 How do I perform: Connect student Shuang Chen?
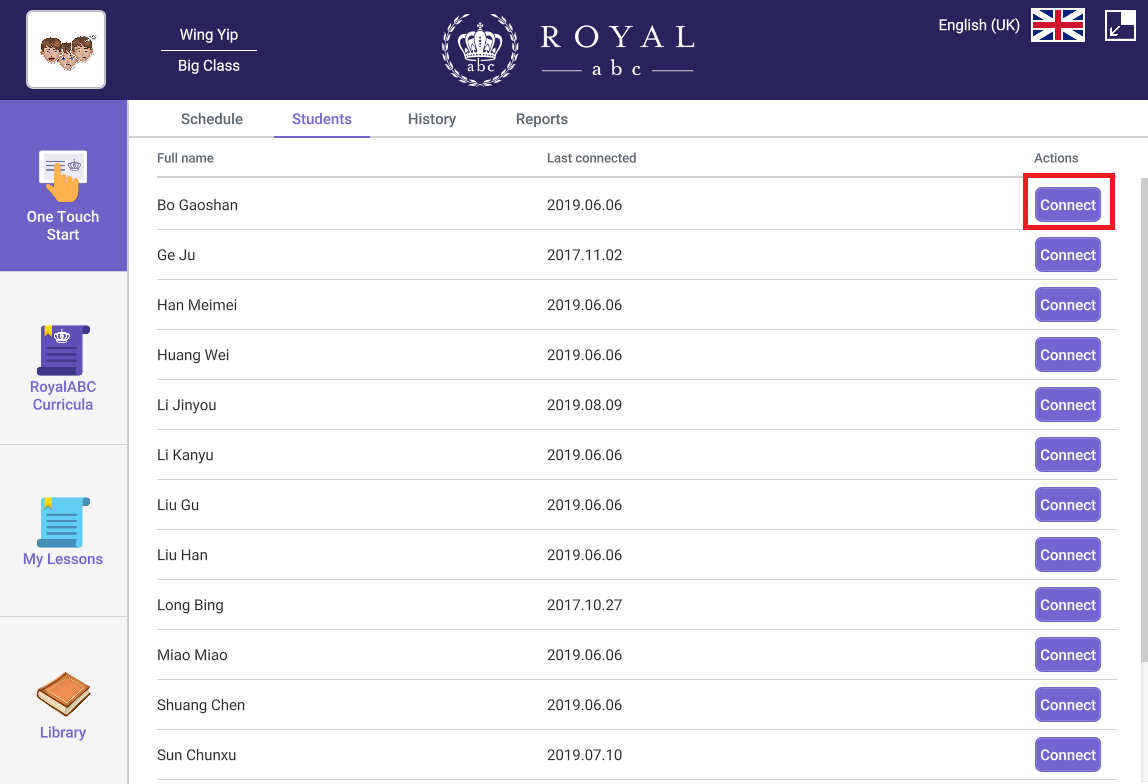pos(1067,705)
